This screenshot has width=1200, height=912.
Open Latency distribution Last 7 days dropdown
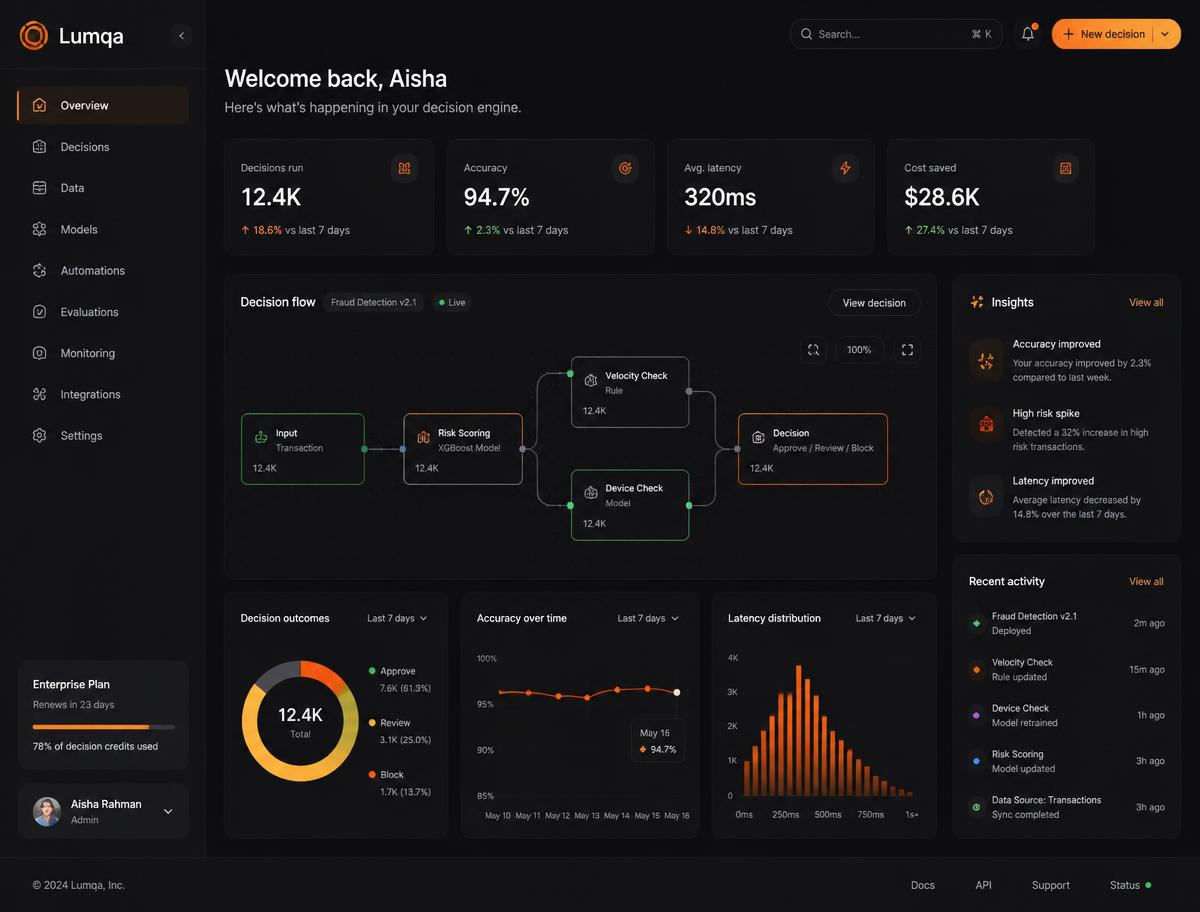pyautogui.click(x=886, y=618)
